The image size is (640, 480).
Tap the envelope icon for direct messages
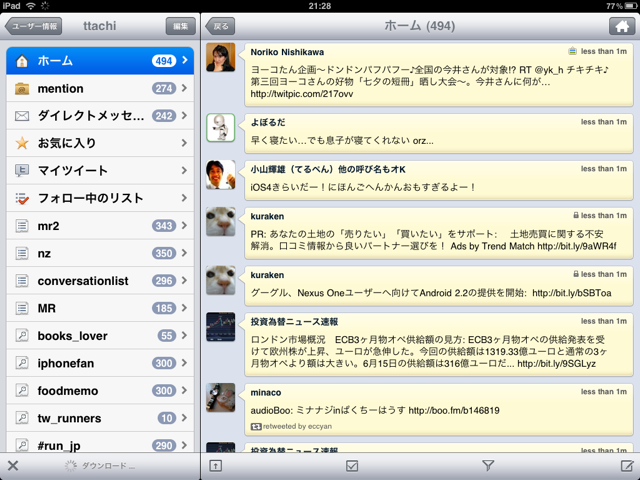click(x=22, y=116)
